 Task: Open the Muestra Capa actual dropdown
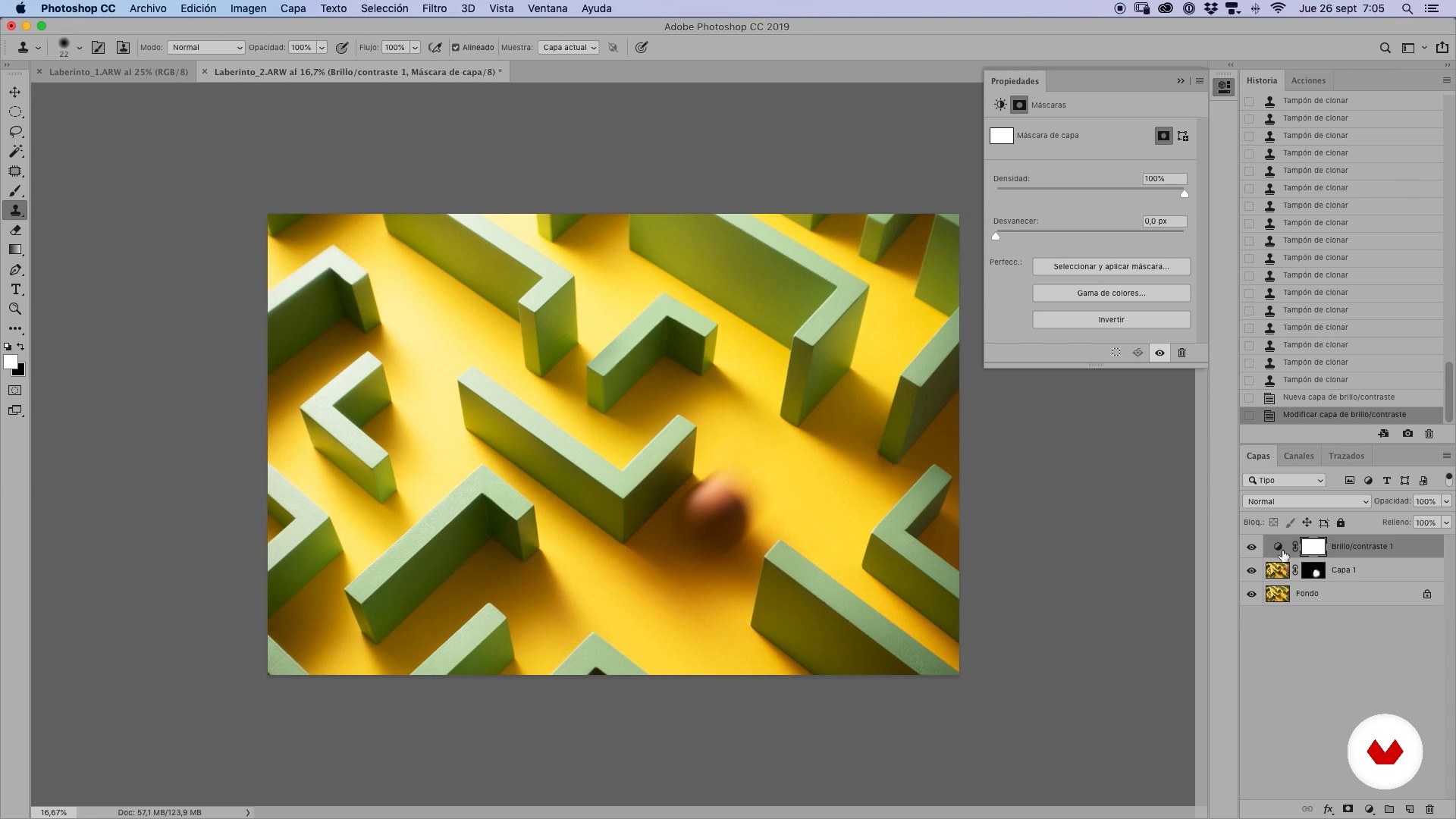coord(569,48)
